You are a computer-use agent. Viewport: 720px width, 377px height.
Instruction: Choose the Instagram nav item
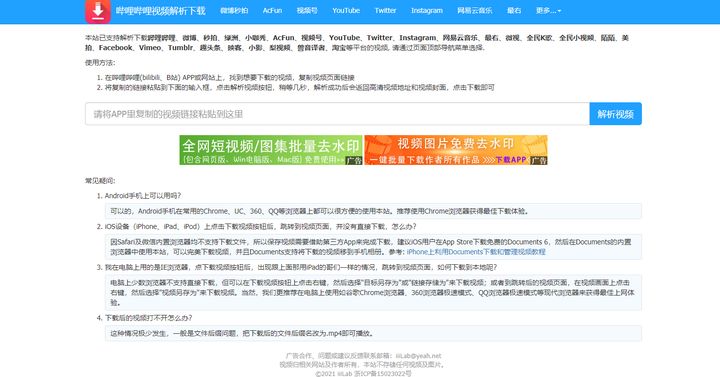tap(427, 11)
